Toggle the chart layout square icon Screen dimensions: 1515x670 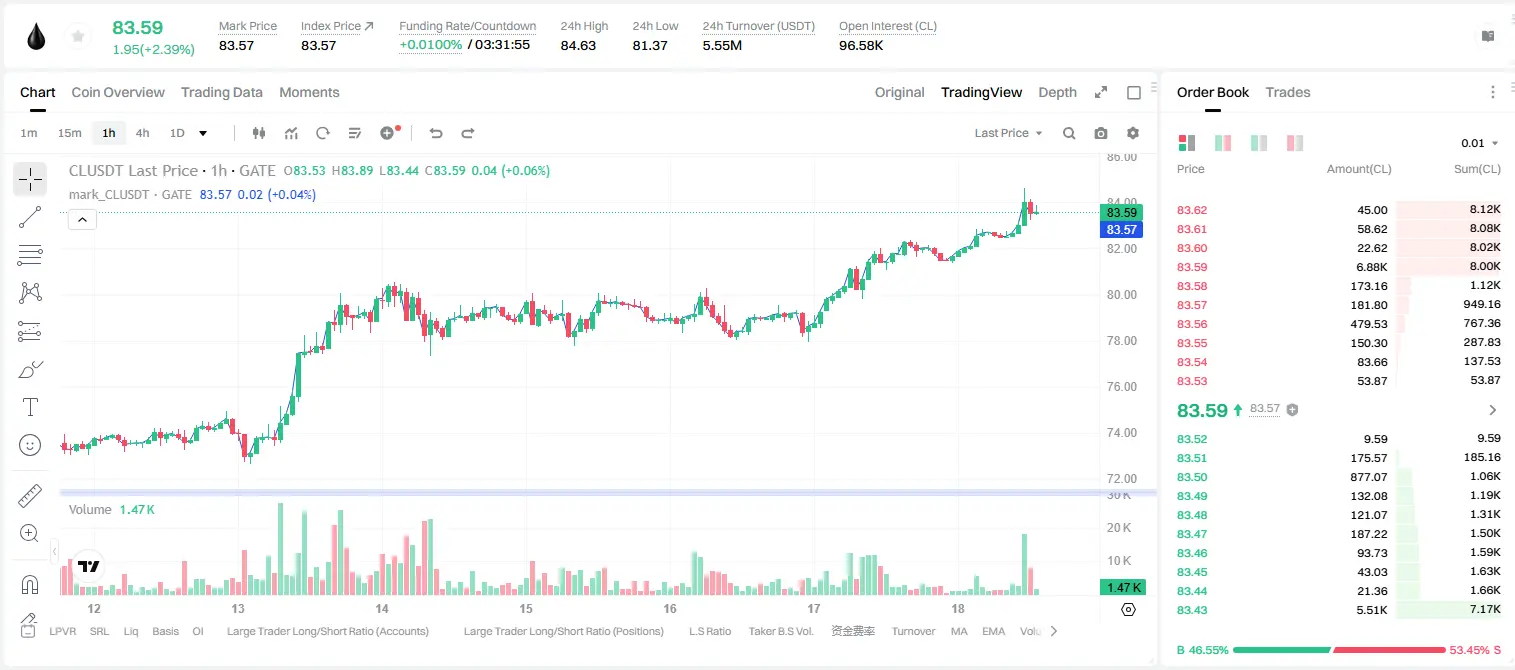click(1134, 92)
